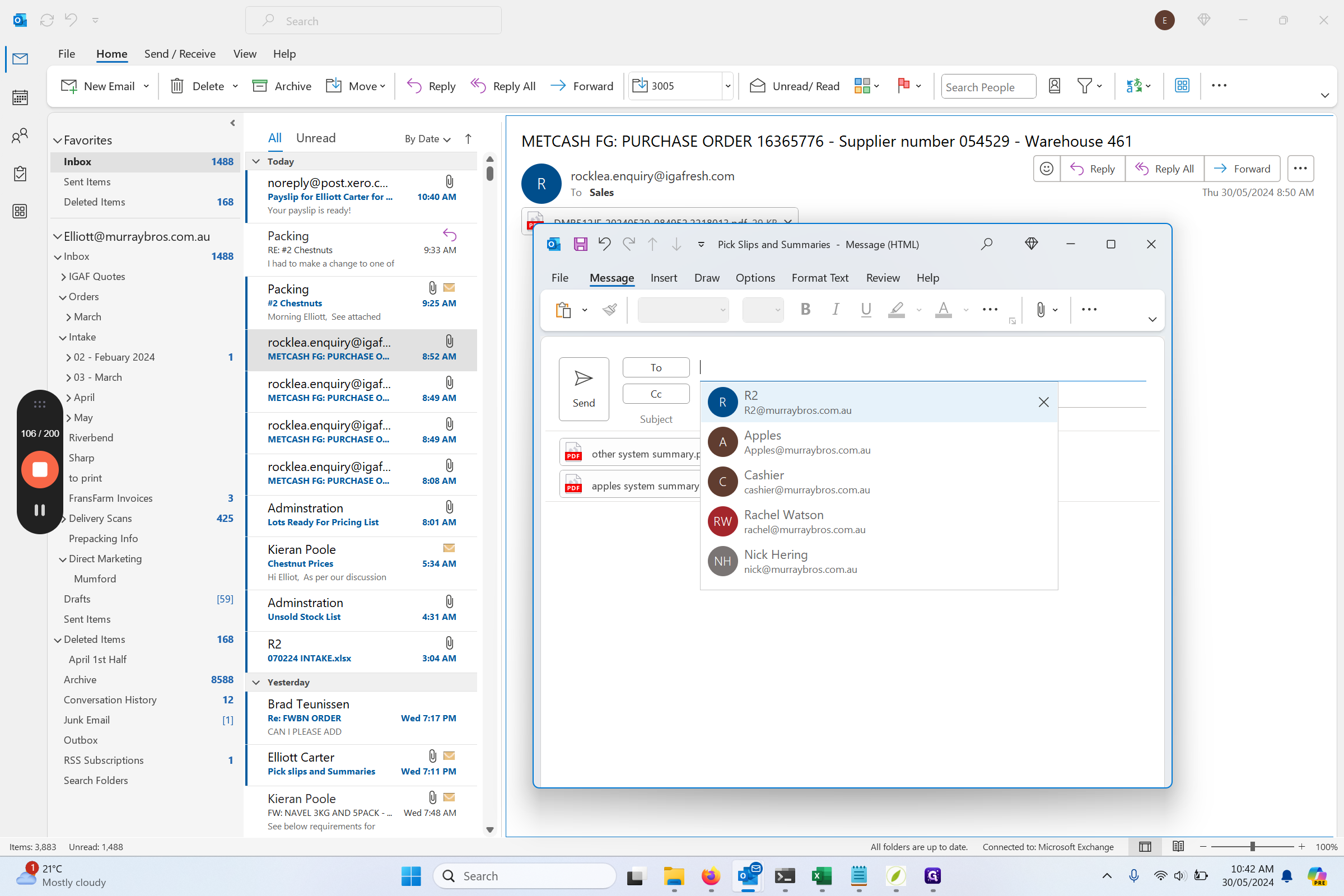The width and height of the screenshot is (1344, 896).
Task: Open the Review tab in message
Action: 883,278
